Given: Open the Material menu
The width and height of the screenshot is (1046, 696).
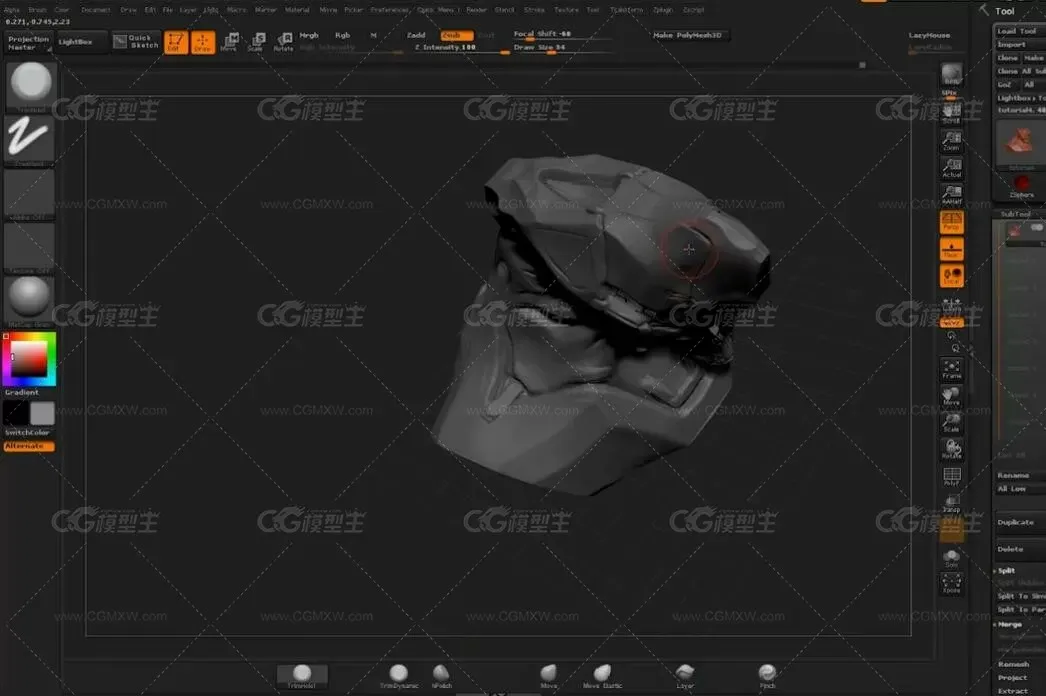Looking at the screenshot, I should click(297, 10).
